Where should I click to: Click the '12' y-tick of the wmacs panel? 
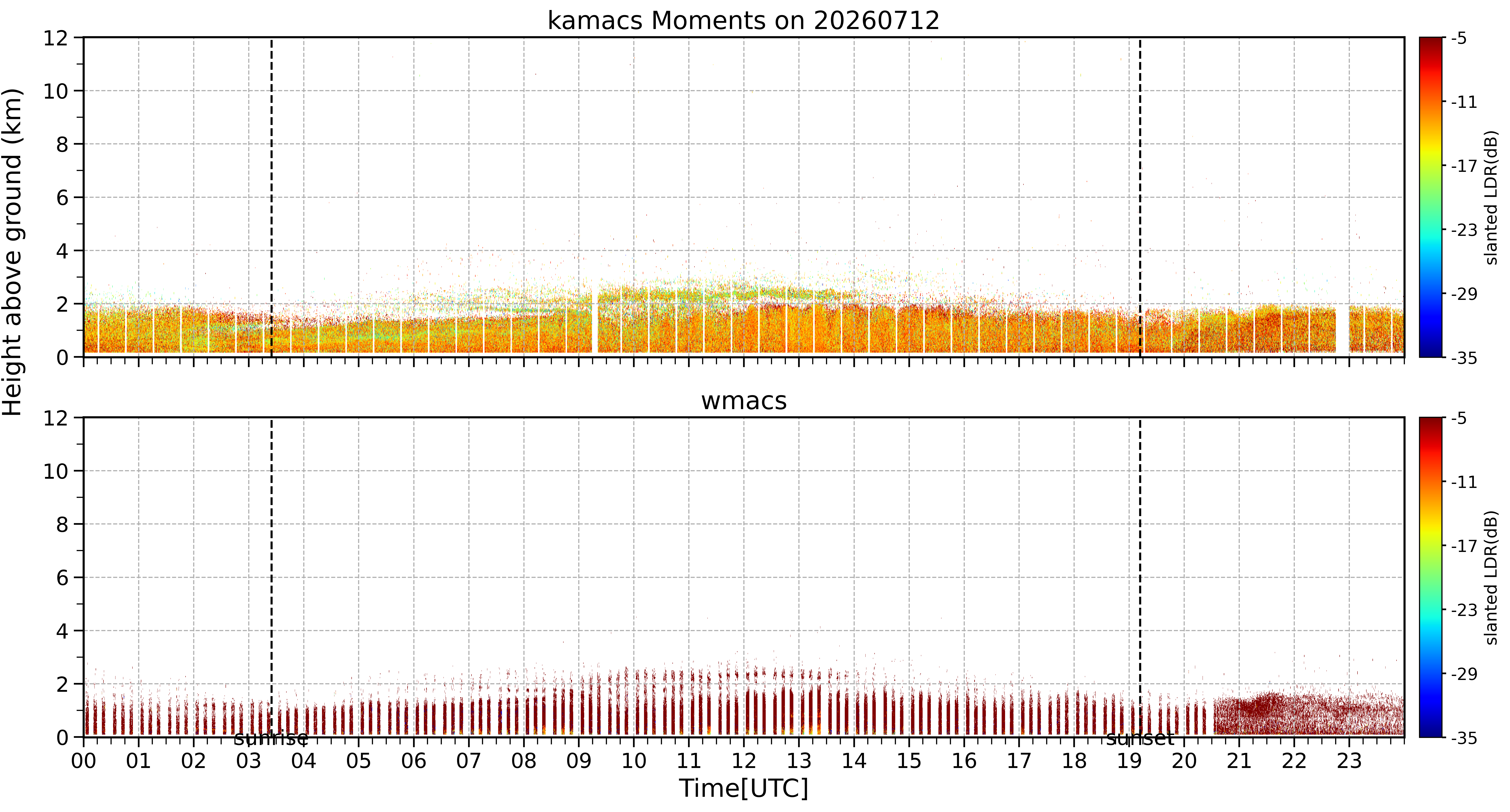point(56,418)
